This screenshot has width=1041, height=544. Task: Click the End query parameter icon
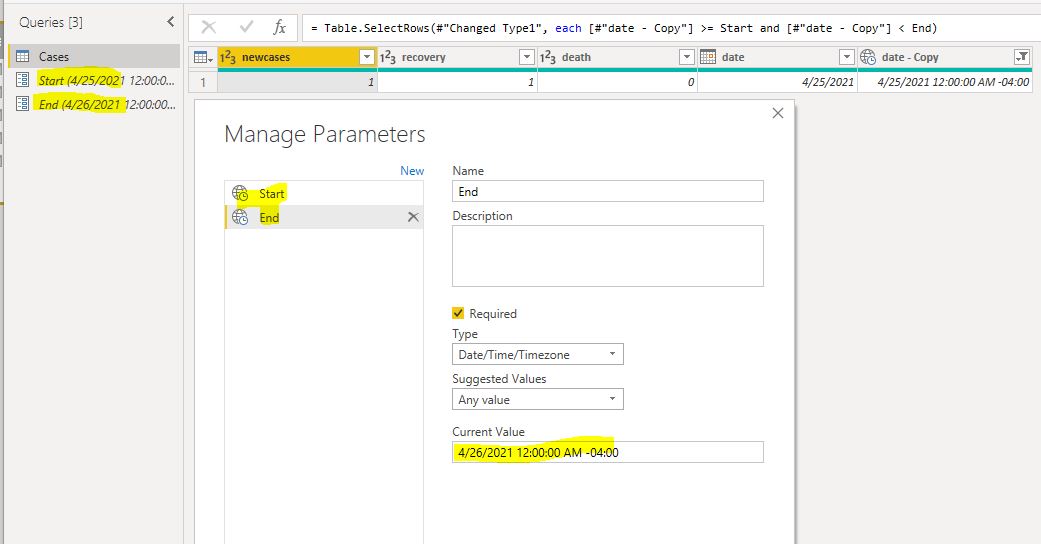[x=23, y=104]
